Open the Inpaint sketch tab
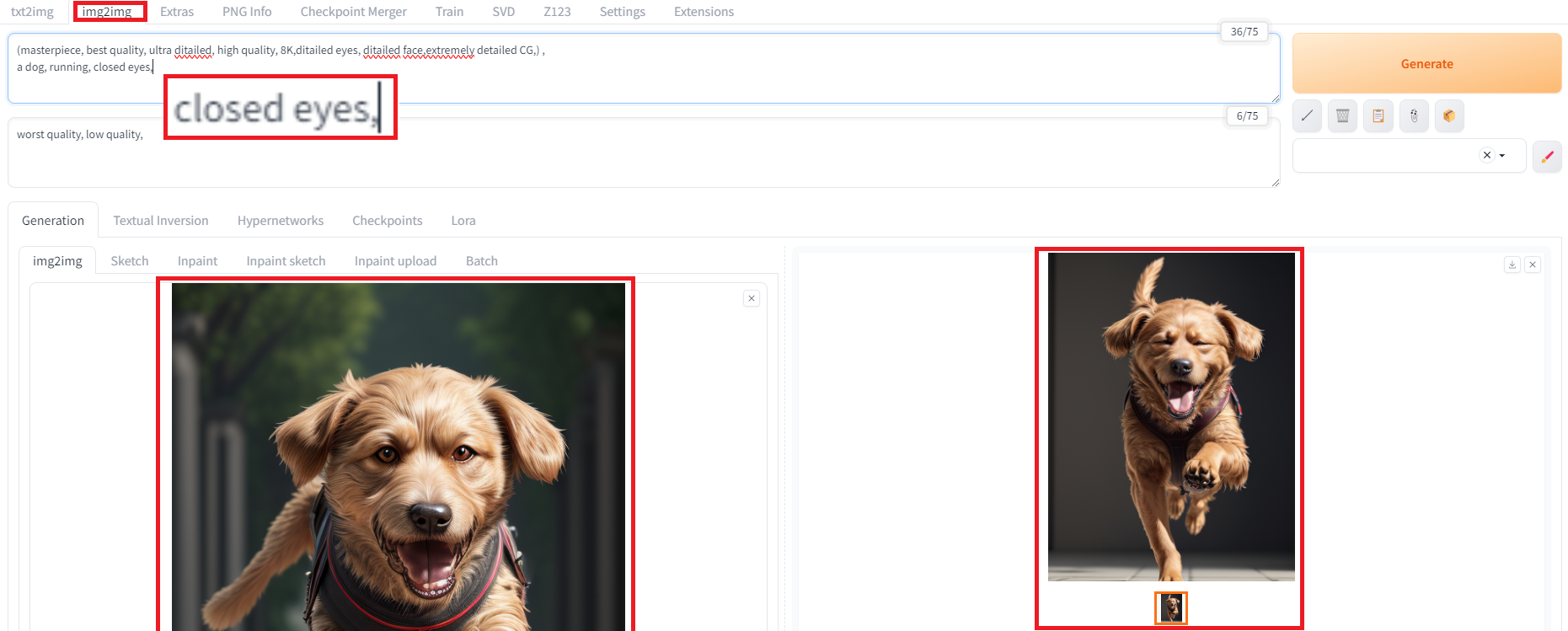The height and width of the screenshot is (631, 1568). (x=286, y=261)
